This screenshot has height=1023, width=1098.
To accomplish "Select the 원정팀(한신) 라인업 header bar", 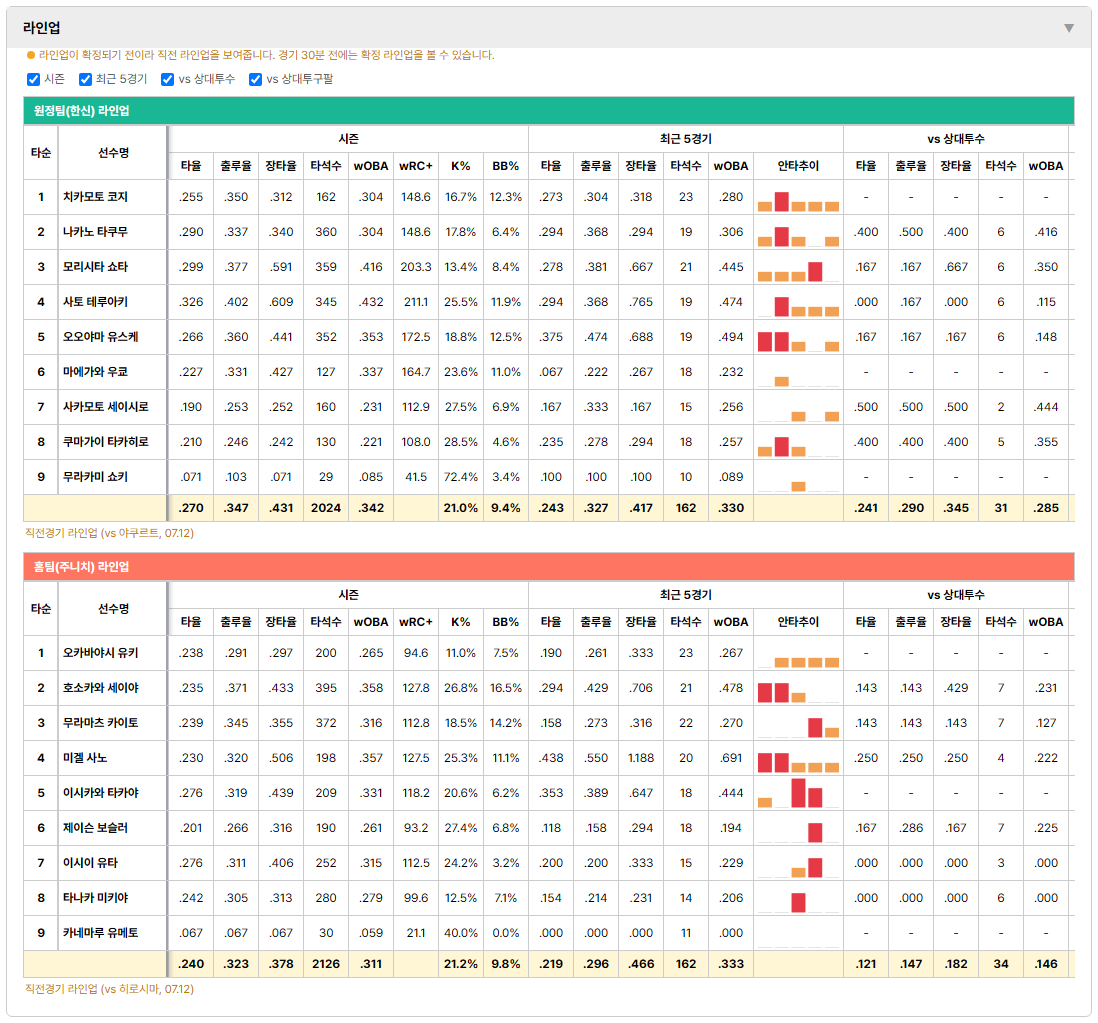I will coord(549,111).
